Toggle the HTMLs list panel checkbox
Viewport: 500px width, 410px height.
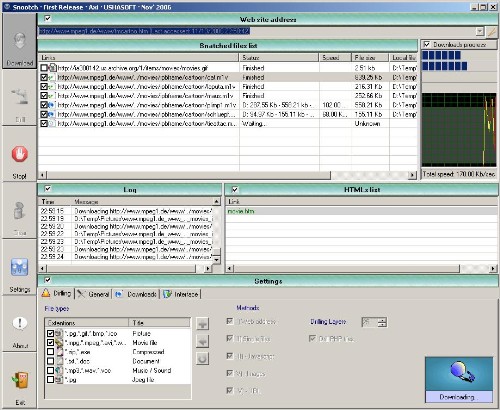coord(235,190)
